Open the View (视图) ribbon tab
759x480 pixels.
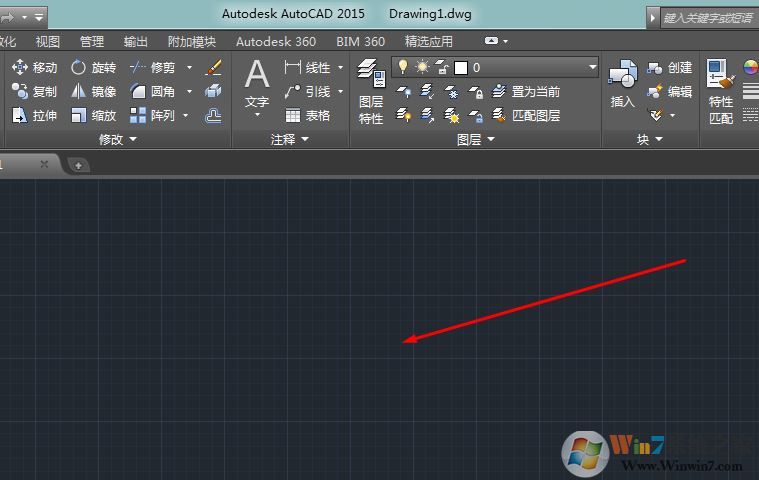tap(47, 42)
